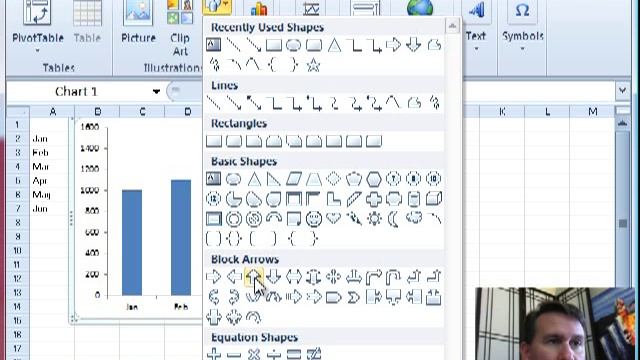Open Clip Art pane
Viewport: 640px width, 360px height.
[180, 29]
